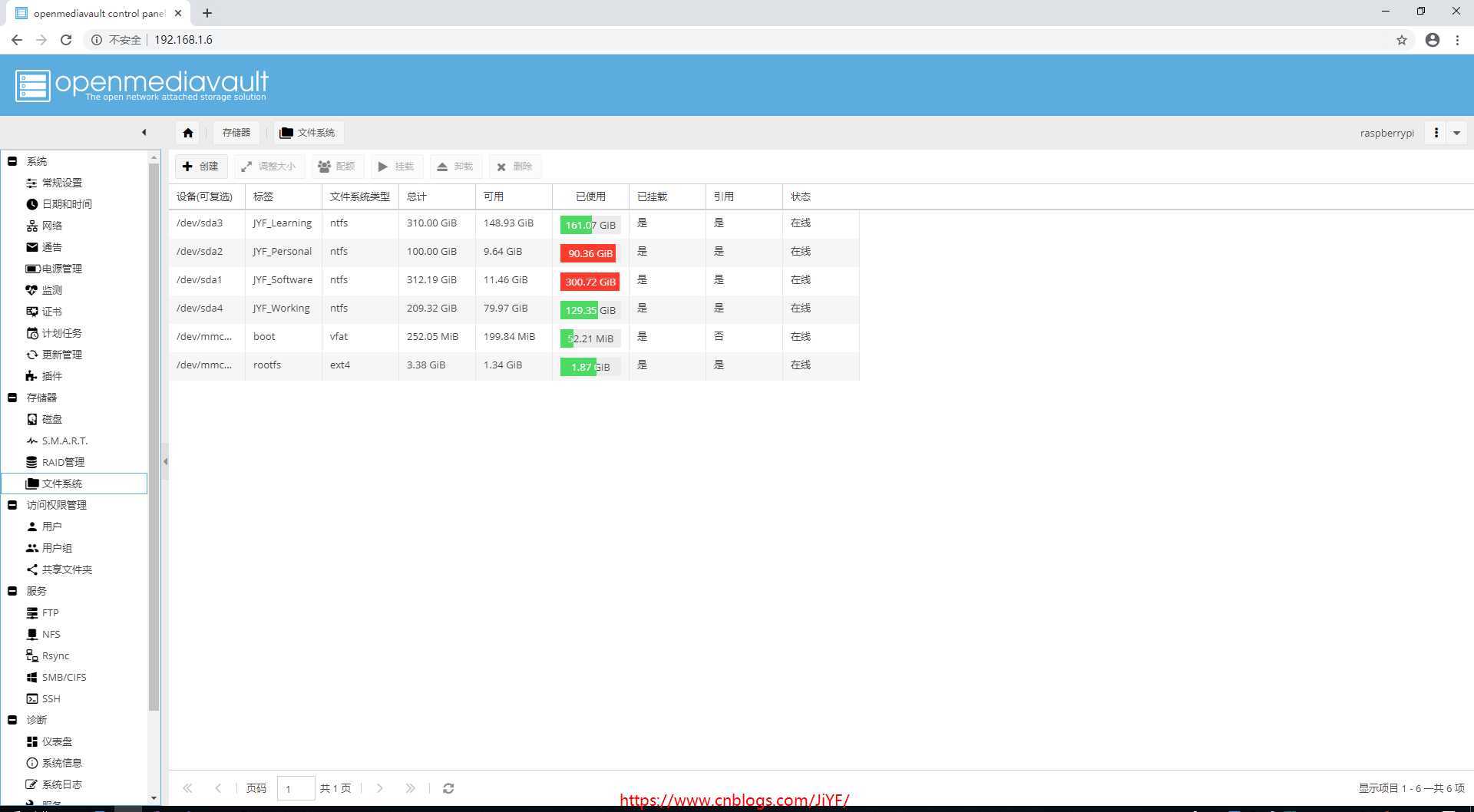Screen dimensions: 1474x812
Task: Collapse the System (系统) tree group
Action: (x=12, y=161)
